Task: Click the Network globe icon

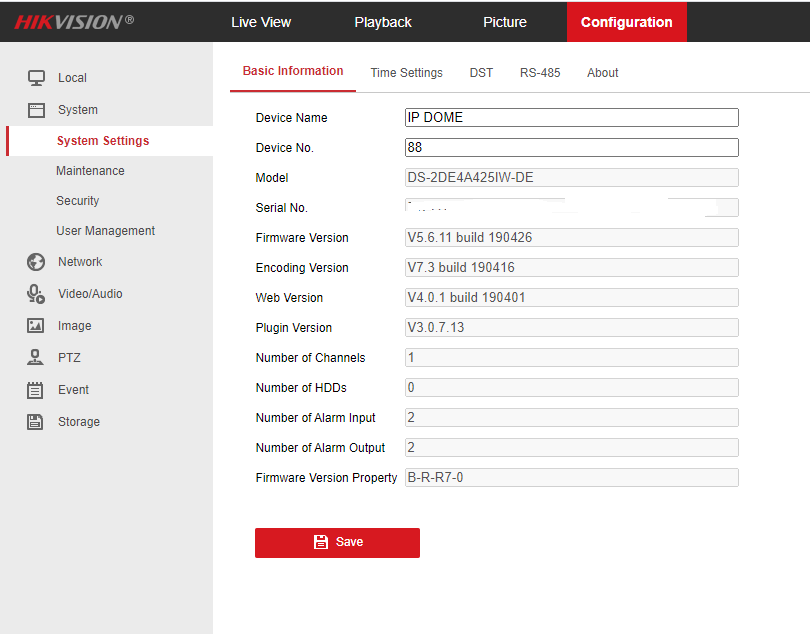Action: [36, 262]
